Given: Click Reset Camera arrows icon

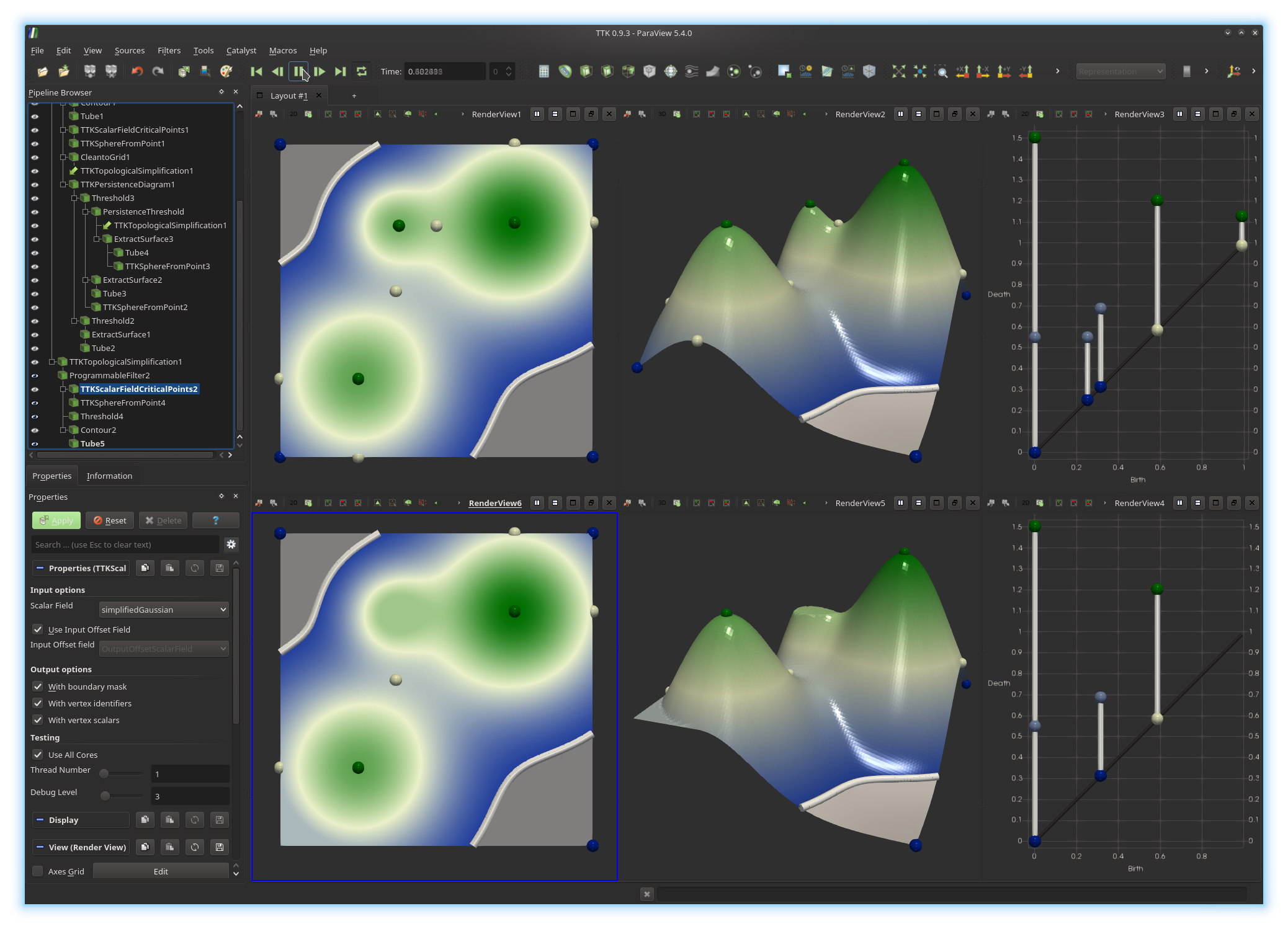Looking at the screenshot, I should pyautogui.click(x=898, y=71).
